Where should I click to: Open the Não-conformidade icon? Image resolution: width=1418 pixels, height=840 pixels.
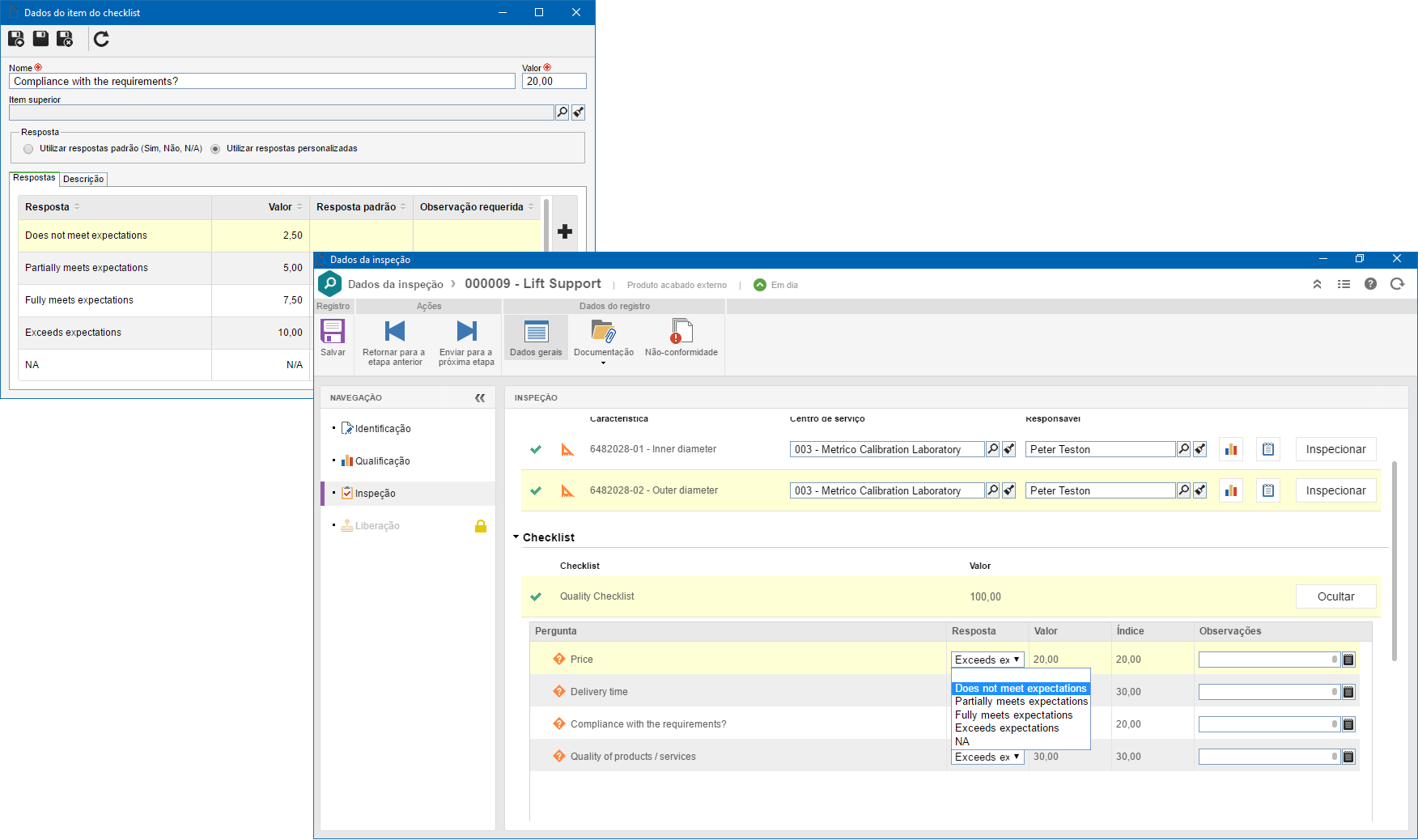[x=681, y=331]
